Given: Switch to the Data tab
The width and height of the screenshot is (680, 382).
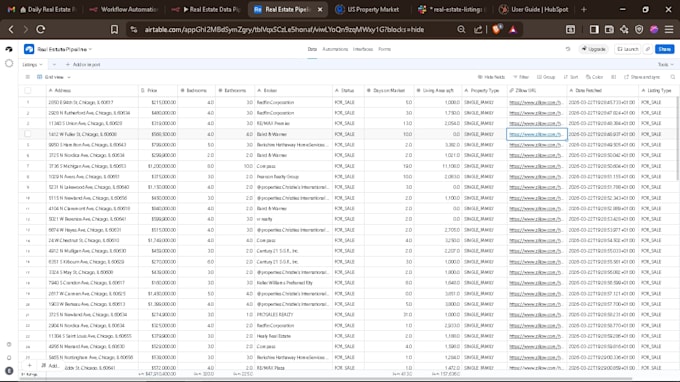Looking at the screenshot, I should pyautogui.click(x=312, y=49).
